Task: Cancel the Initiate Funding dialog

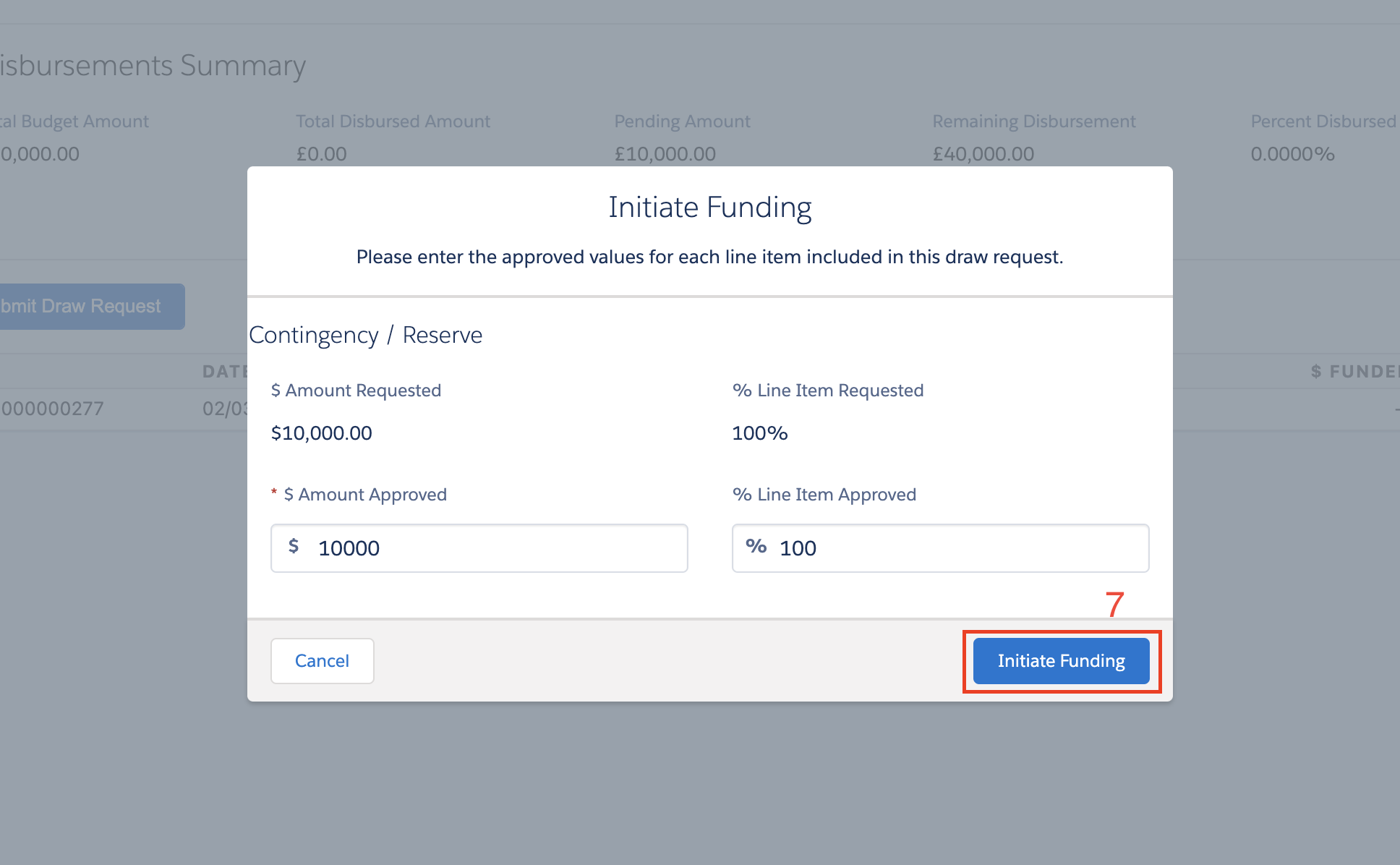Action: (322, 660)
